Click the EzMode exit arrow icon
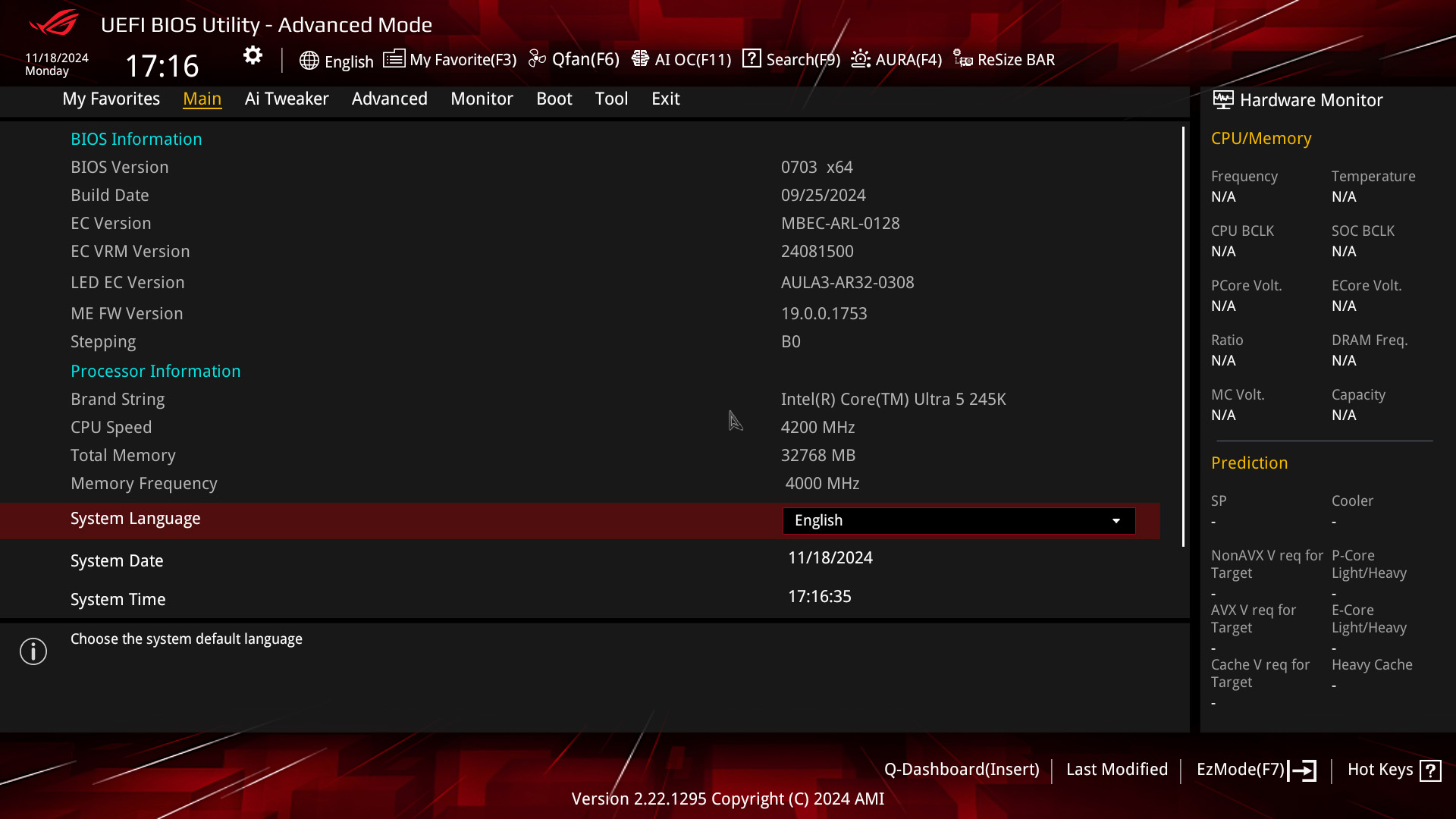Image resolution: width=1456 pixels, height=819 pixels. click(x=1303, y=770)
